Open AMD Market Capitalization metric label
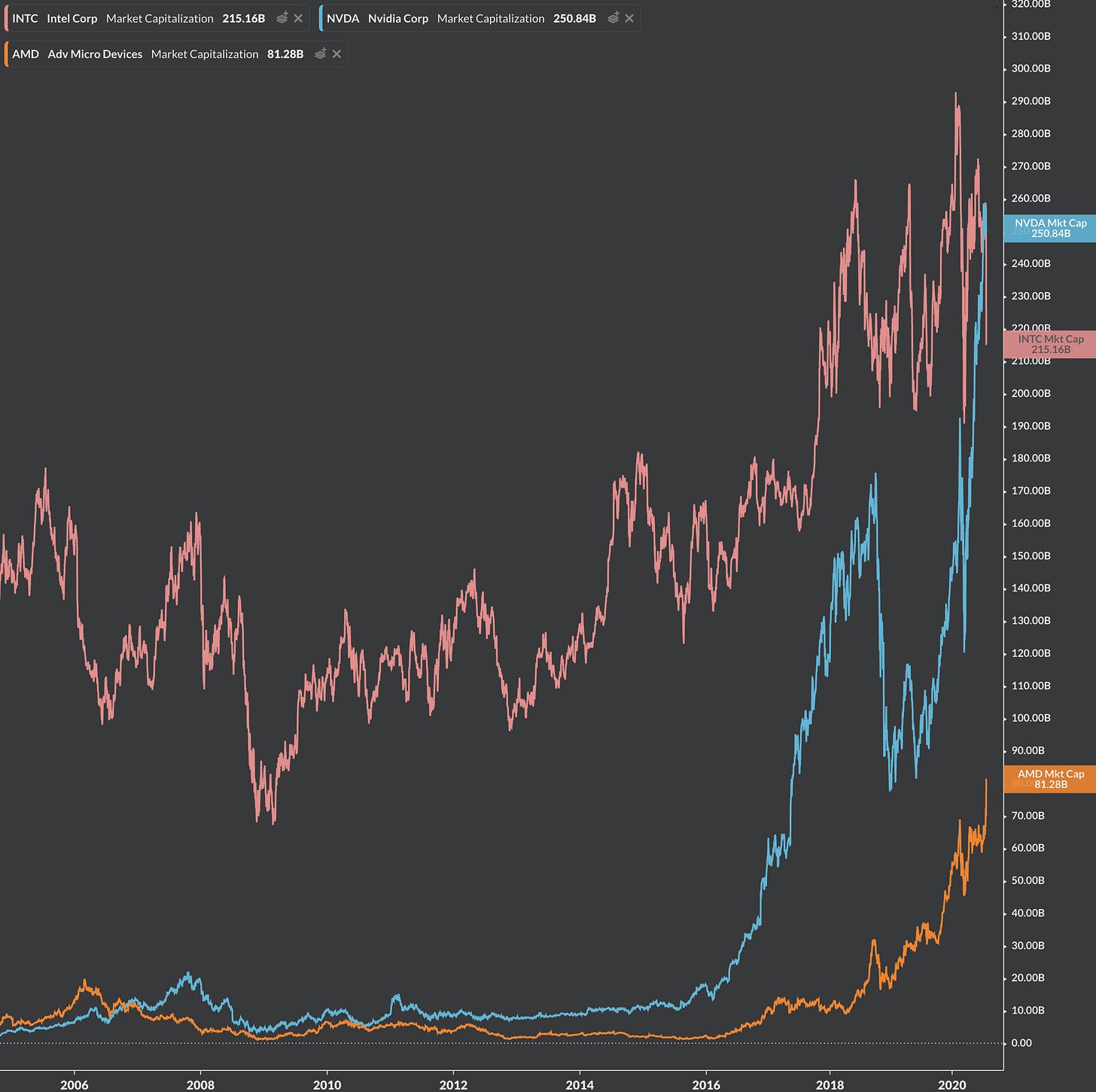 [x=205, y=54]
